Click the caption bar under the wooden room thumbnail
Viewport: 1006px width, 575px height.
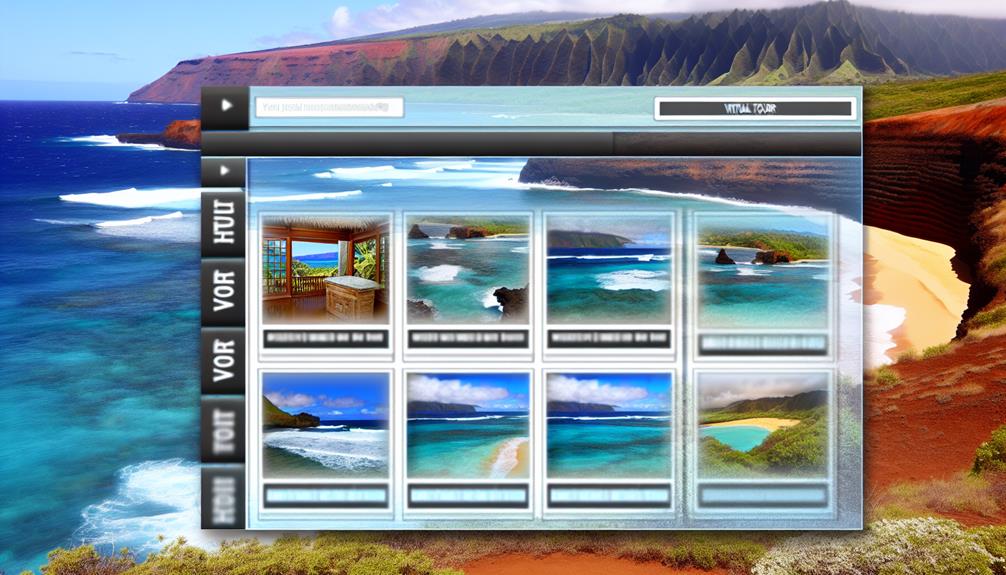pos(326,338)
